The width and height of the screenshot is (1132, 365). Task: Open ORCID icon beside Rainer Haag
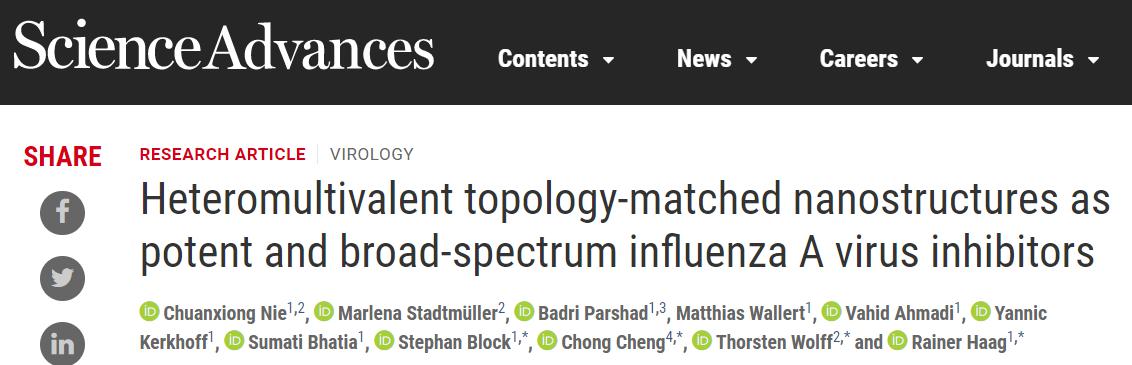[898, 341]
